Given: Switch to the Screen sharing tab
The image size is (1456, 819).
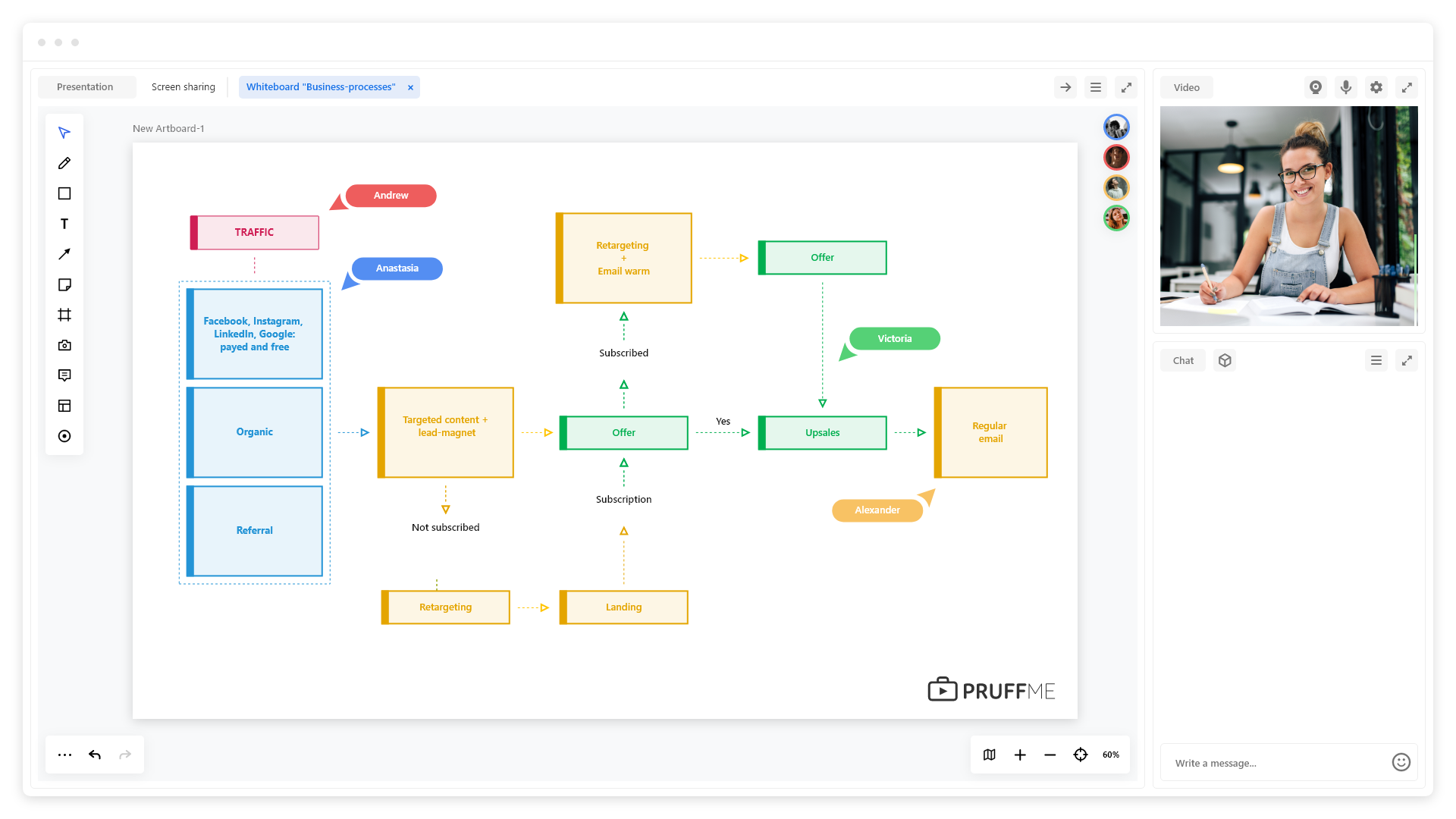Looking at the screenshot, I should coord(184,87).
